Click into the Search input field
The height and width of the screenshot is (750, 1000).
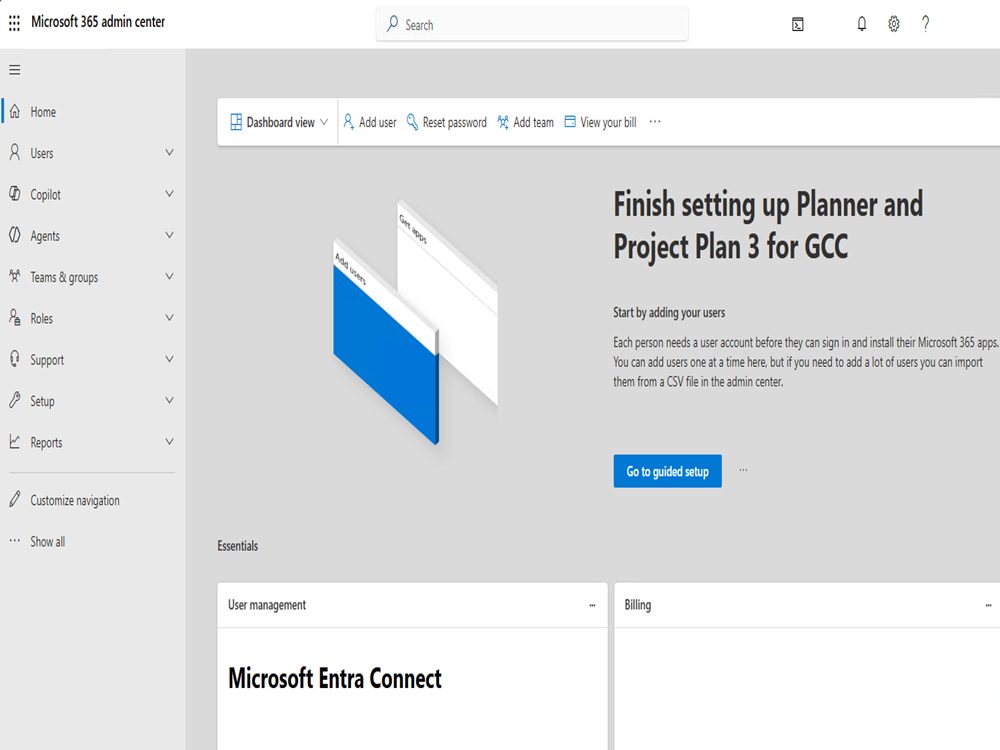coord(532,24)
